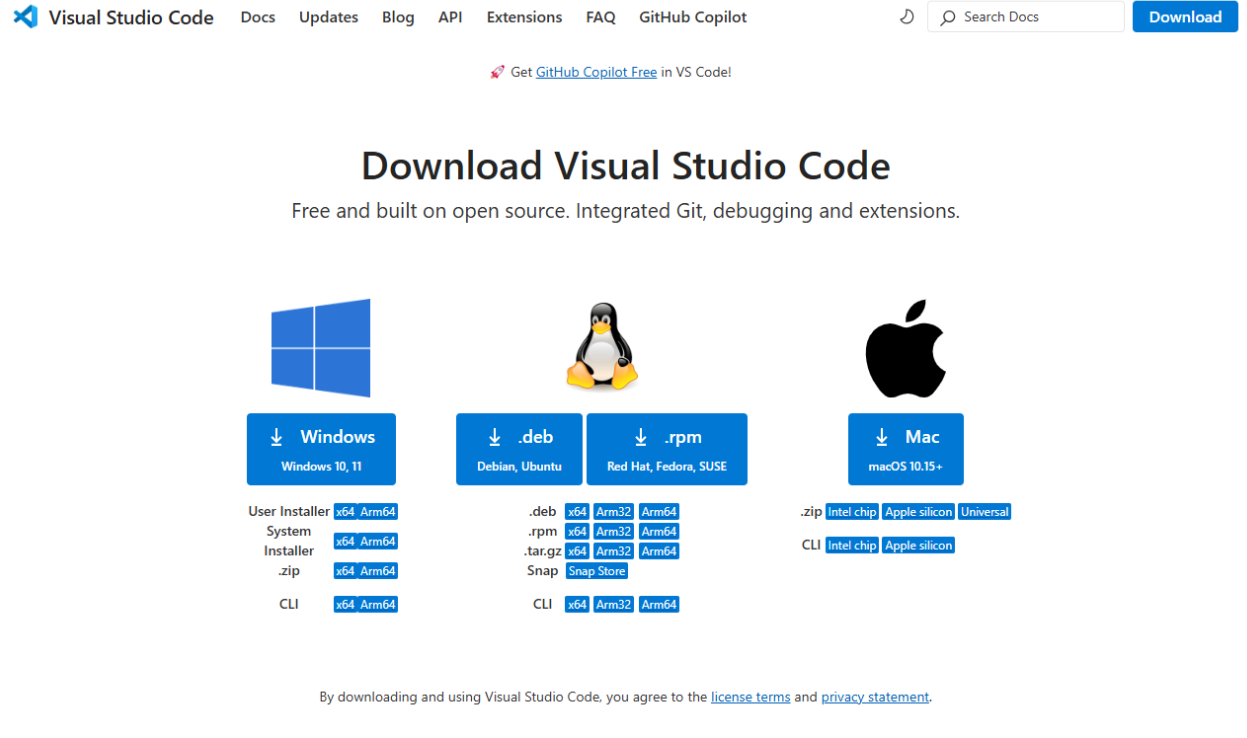The image size is (1247, 738).
Task: Select Linux .tar.gz Arm64 download
Action: point(659,551)
